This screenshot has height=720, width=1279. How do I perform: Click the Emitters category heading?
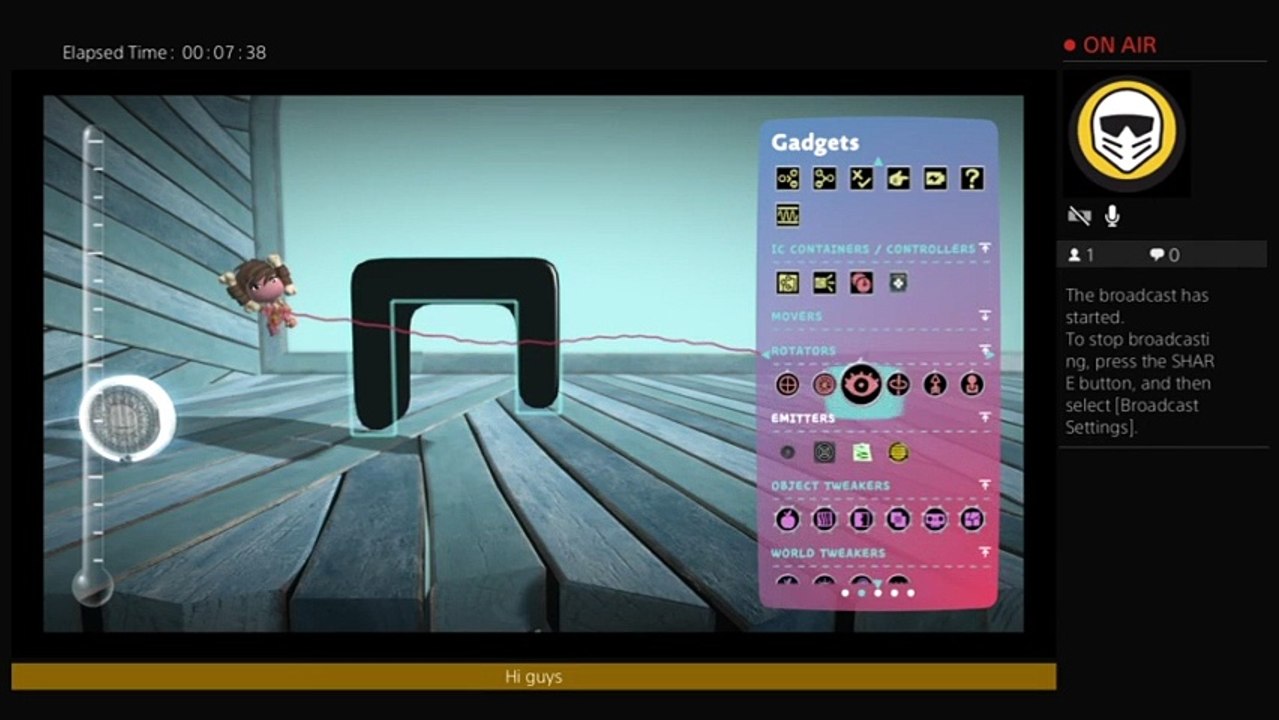pos(803,418)
